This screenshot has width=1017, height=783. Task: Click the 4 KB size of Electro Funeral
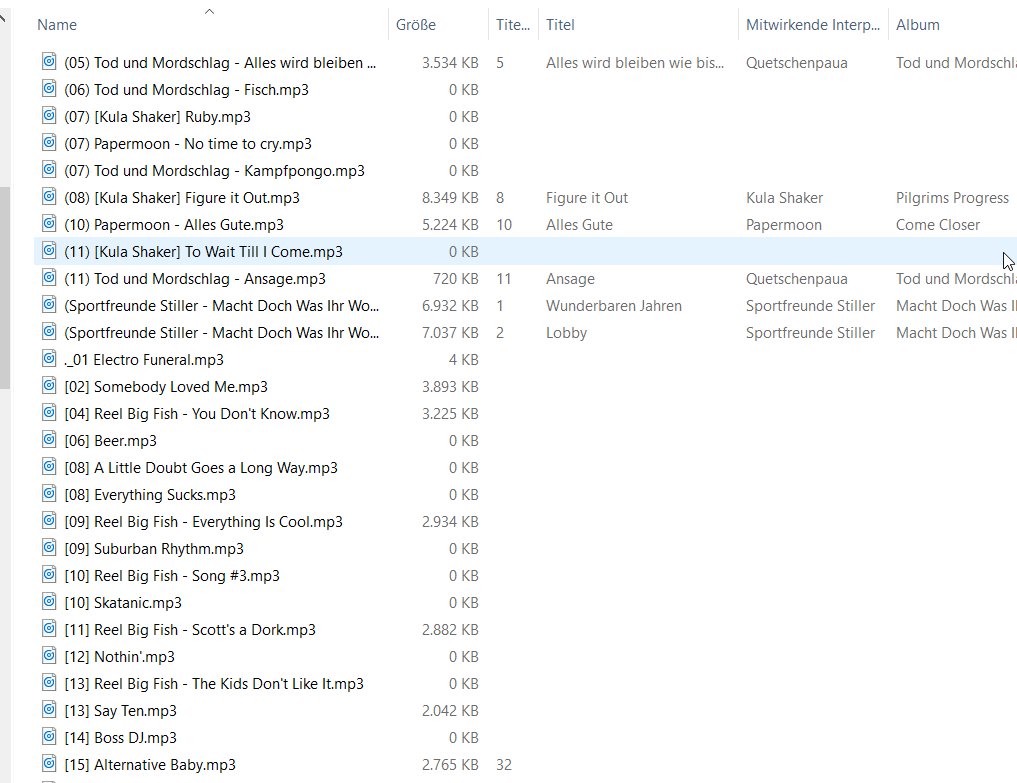click(464, 360)
